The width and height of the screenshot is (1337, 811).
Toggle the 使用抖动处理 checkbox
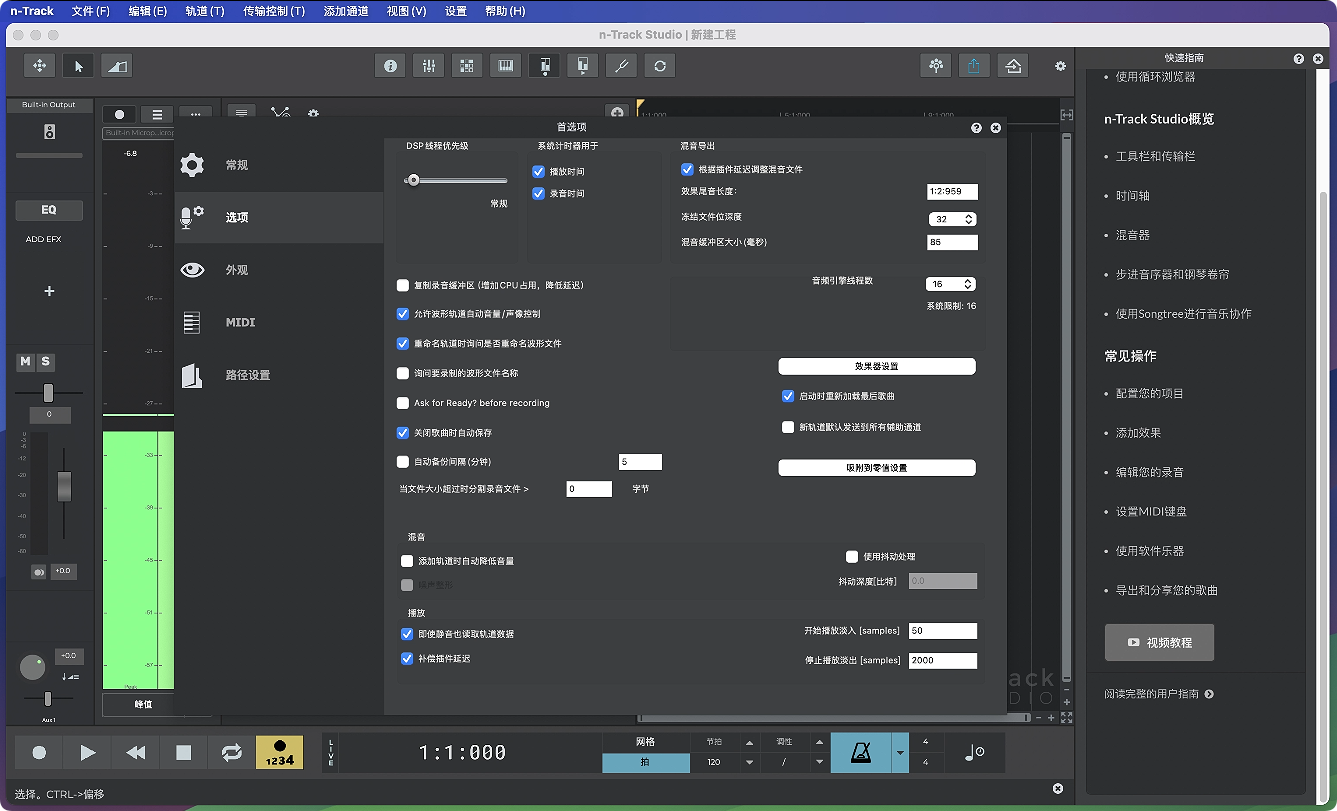click(x=852, y=557)
